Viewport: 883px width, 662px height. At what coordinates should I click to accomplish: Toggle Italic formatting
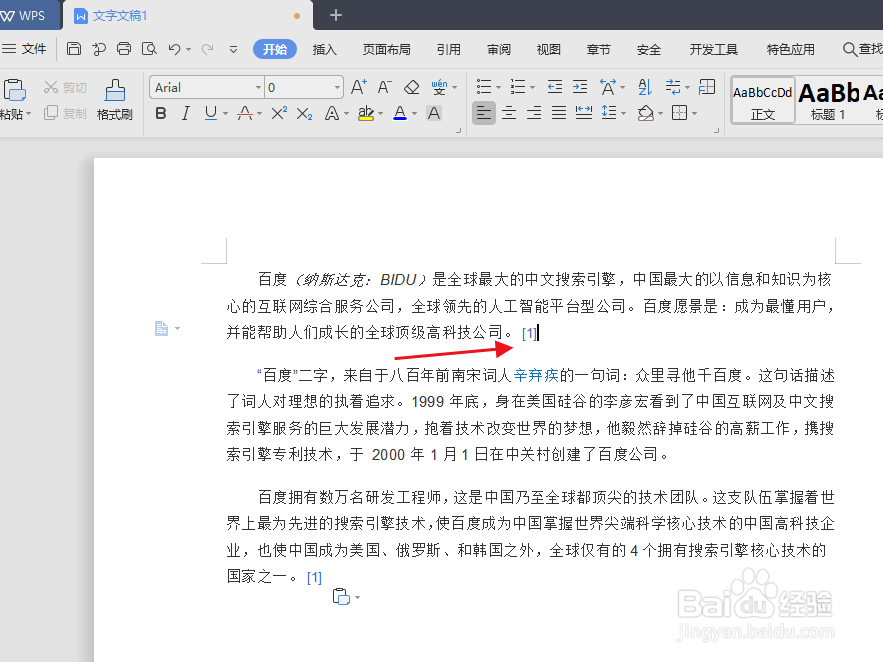pyautogui.click(x=185, y=114)
